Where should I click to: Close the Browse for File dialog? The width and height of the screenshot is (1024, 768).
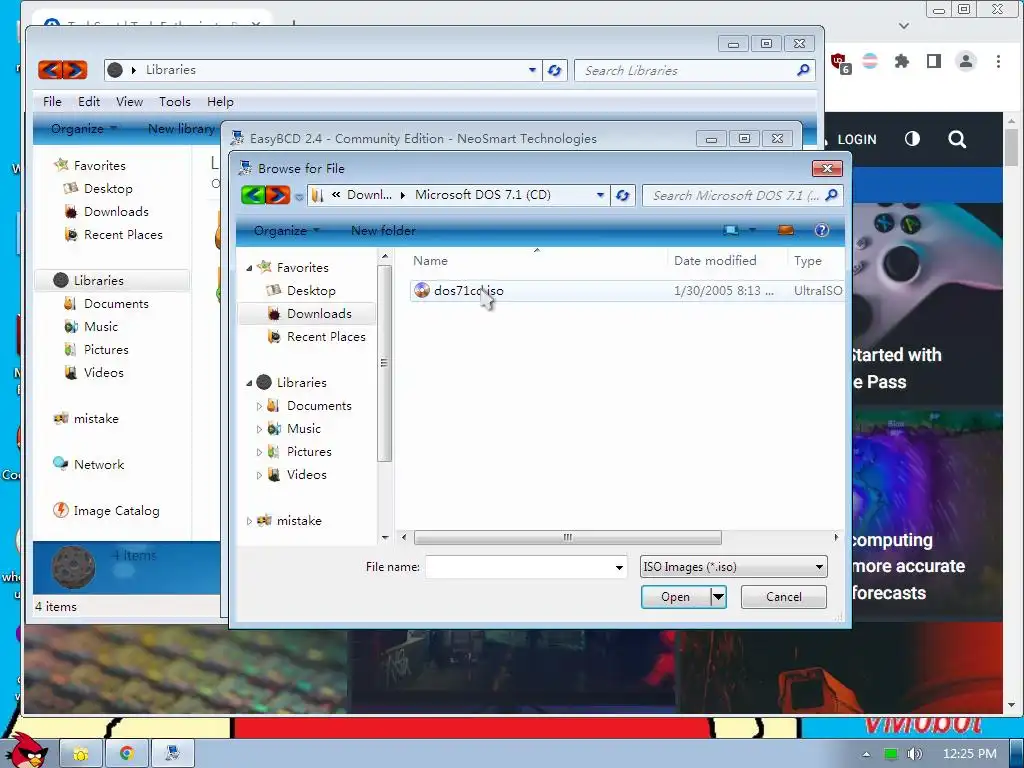coord(827,168)
